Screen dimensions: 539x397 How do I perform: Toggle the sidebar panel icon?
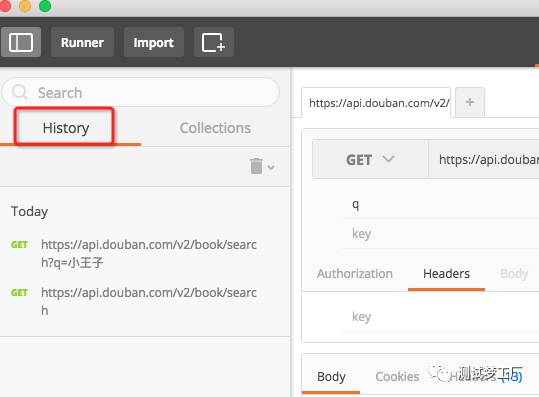click(21, 42)
